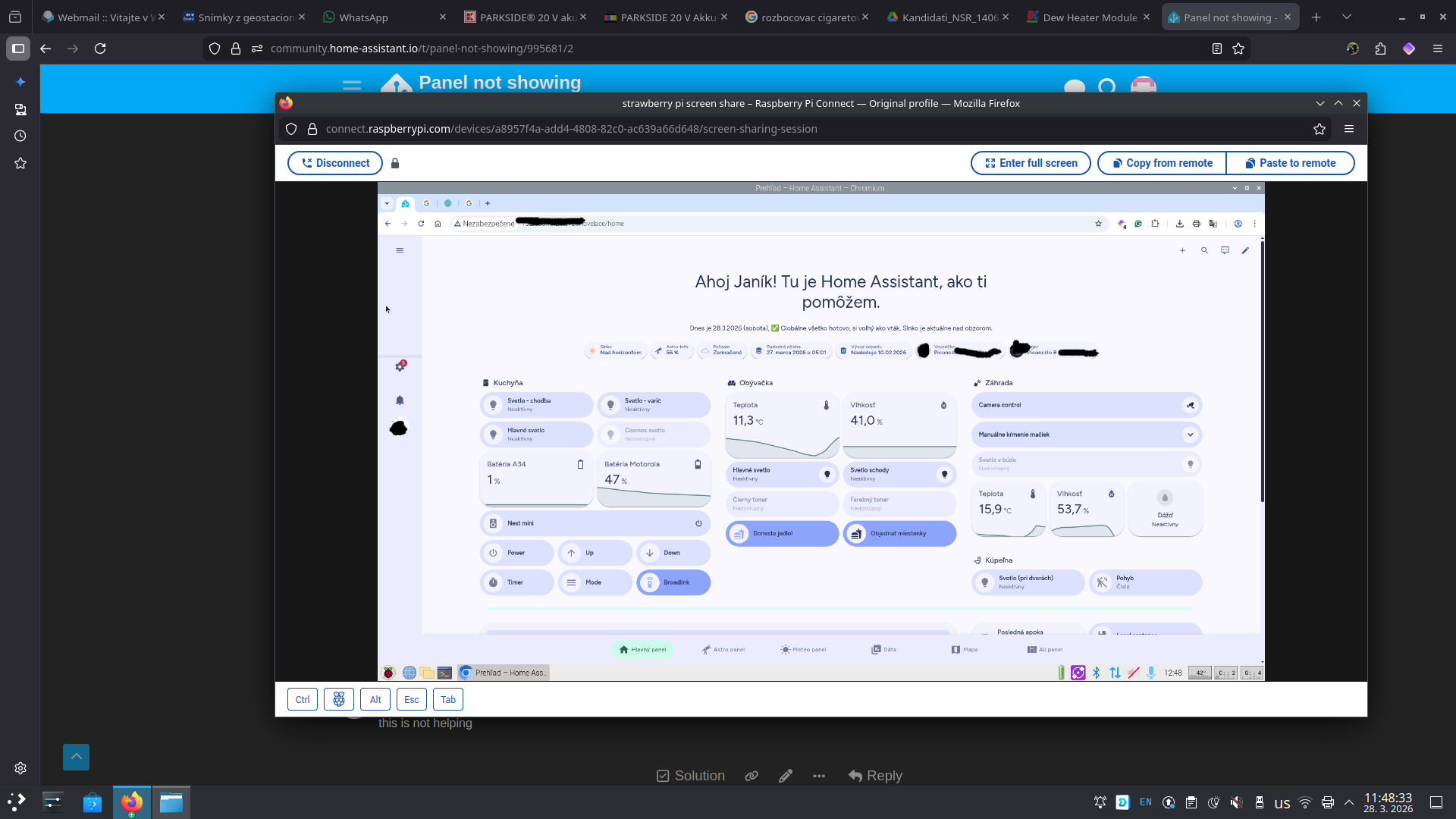
Task: Open Home Assistant notifications bell
Action: point(400,400)
